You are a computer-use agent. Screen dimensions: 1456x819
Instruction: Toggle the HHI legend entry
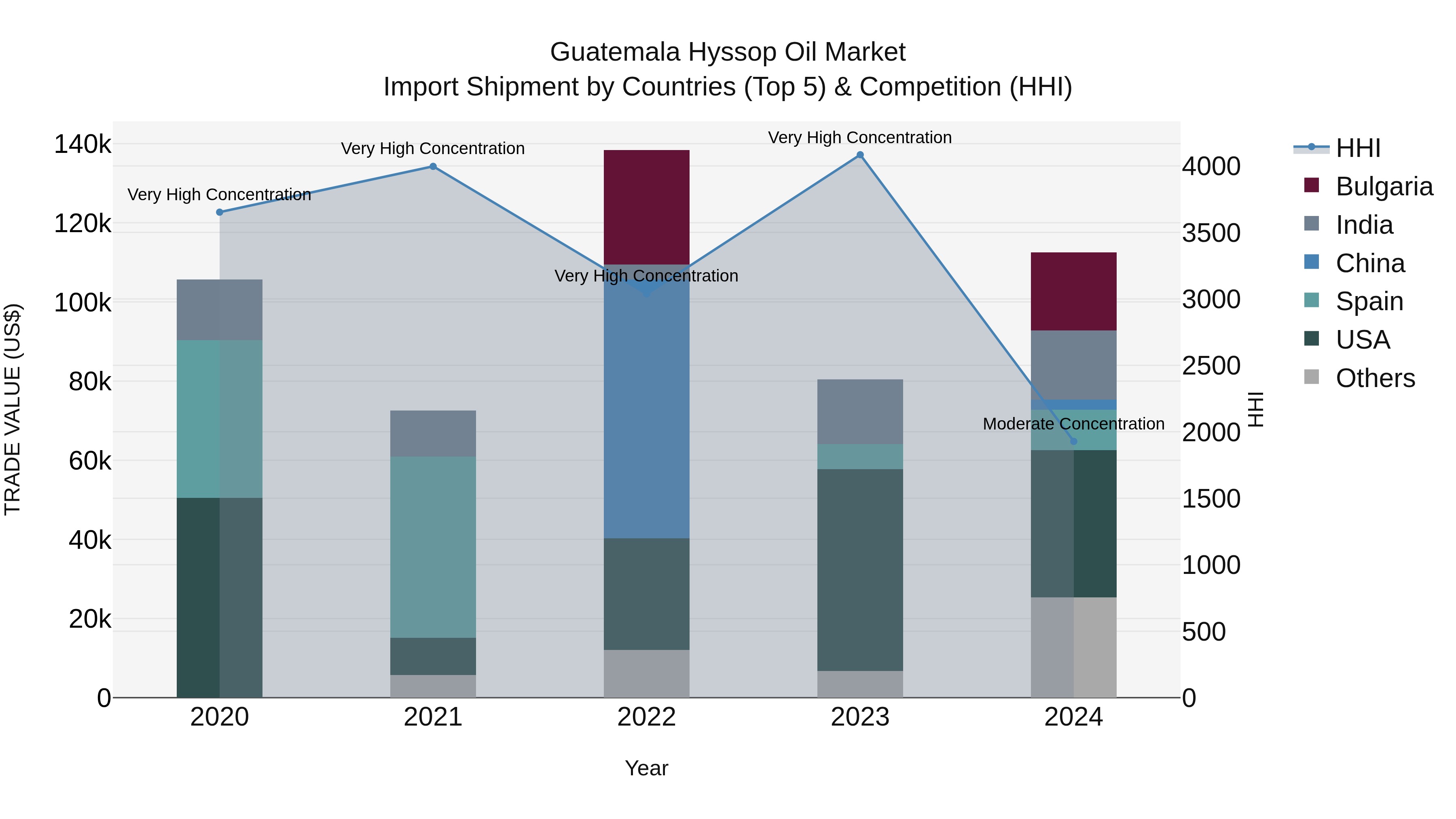tap(1337, 148)
